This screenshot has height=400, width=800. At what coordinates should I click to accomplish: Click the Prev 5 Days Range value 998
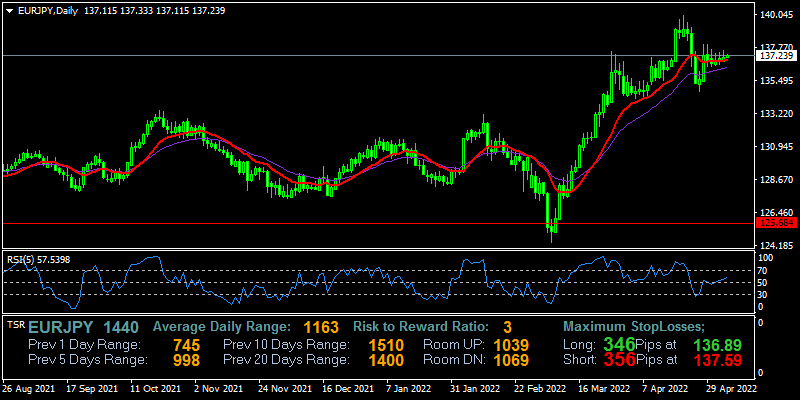(186, 360)
